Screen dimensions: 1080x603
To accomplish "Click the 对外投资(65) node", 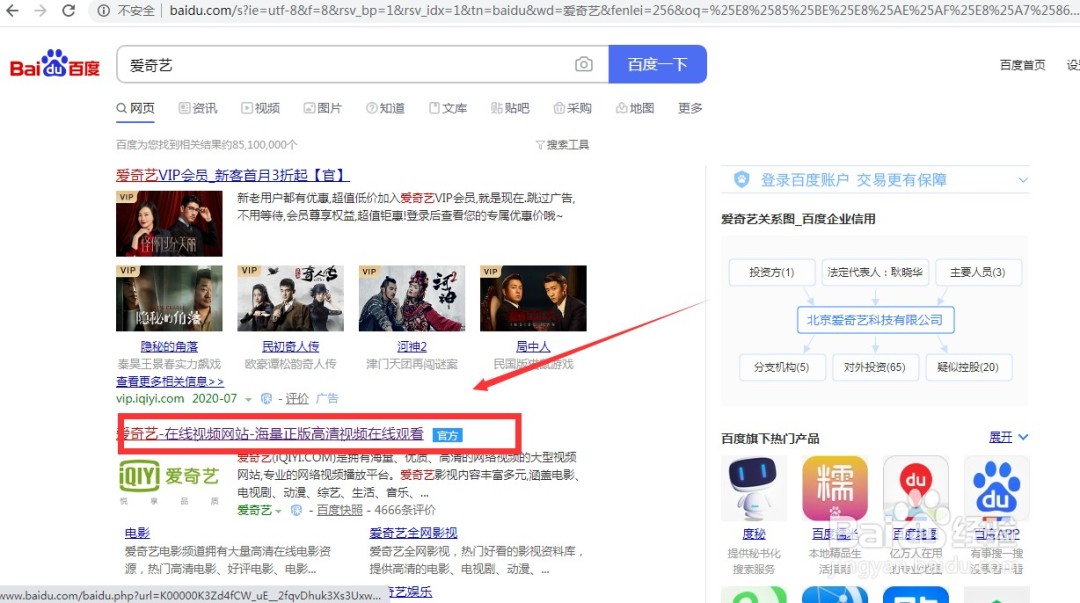I will tap(875, 367).
